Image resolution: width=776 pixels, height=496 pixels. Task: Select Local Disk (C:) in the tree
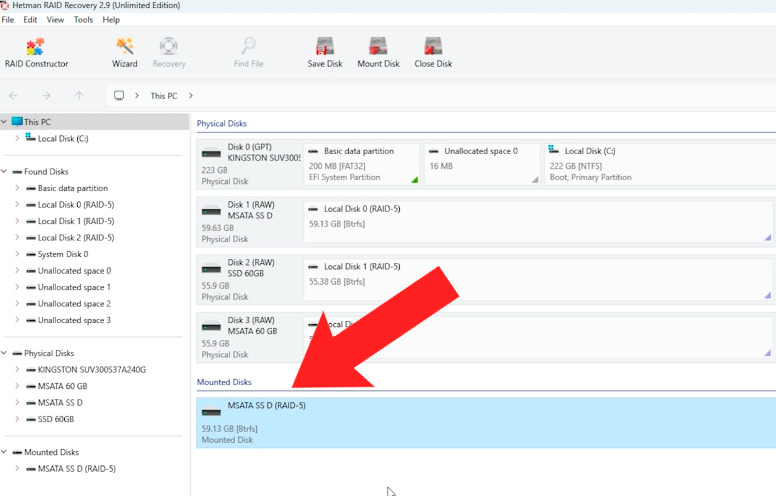[x=63, y=139]
